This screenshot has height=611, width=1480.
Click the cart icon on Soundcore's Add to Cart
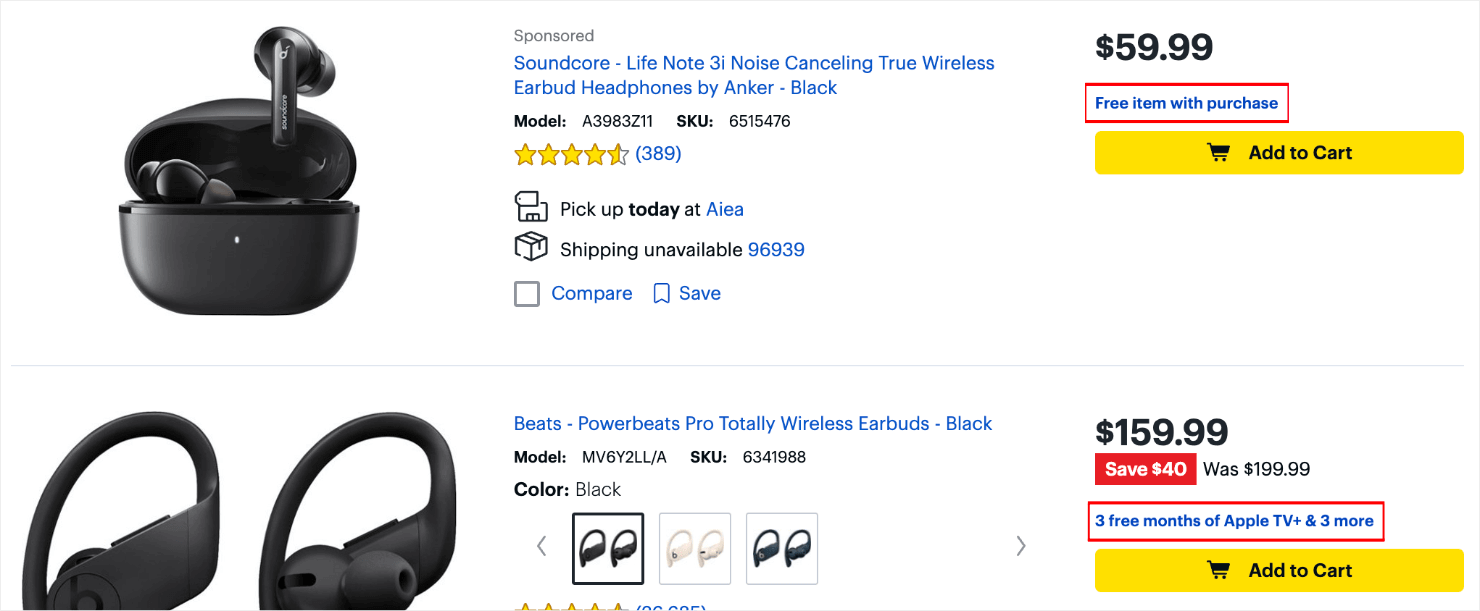1218,153
